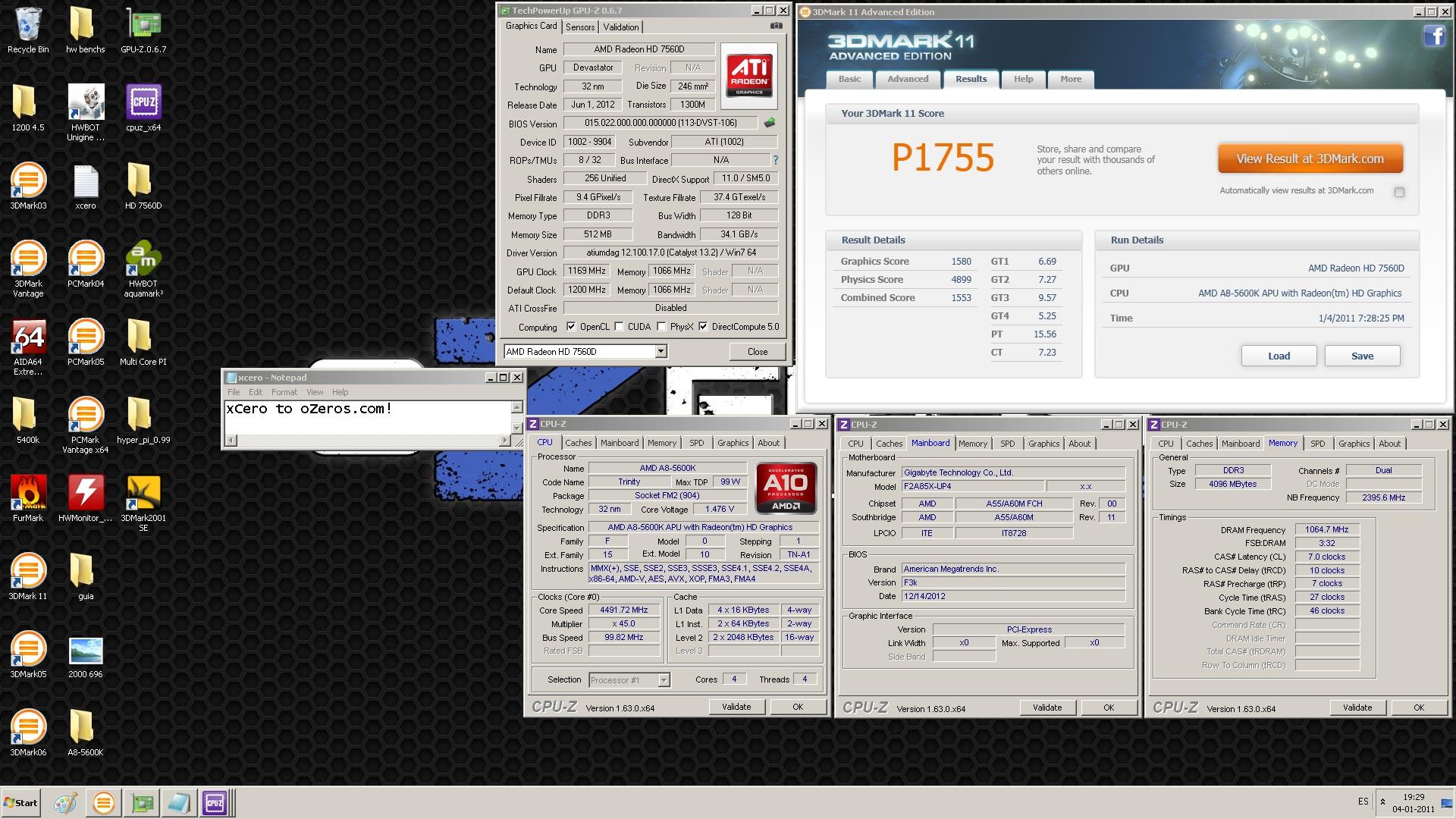Show hidden tray icons arrow
Viewport: 1456px width, 819px height.
pos(1382,802)
